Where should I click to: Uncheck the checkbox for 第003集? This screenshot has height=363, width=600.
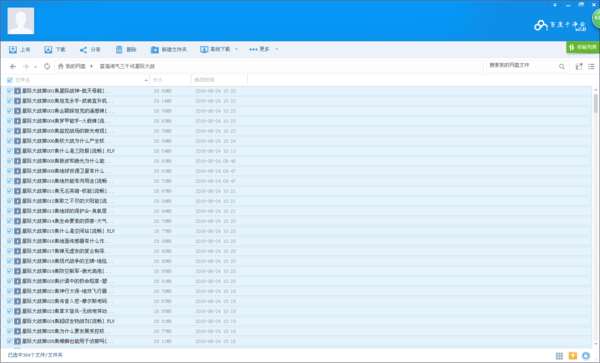coord(10,111)
